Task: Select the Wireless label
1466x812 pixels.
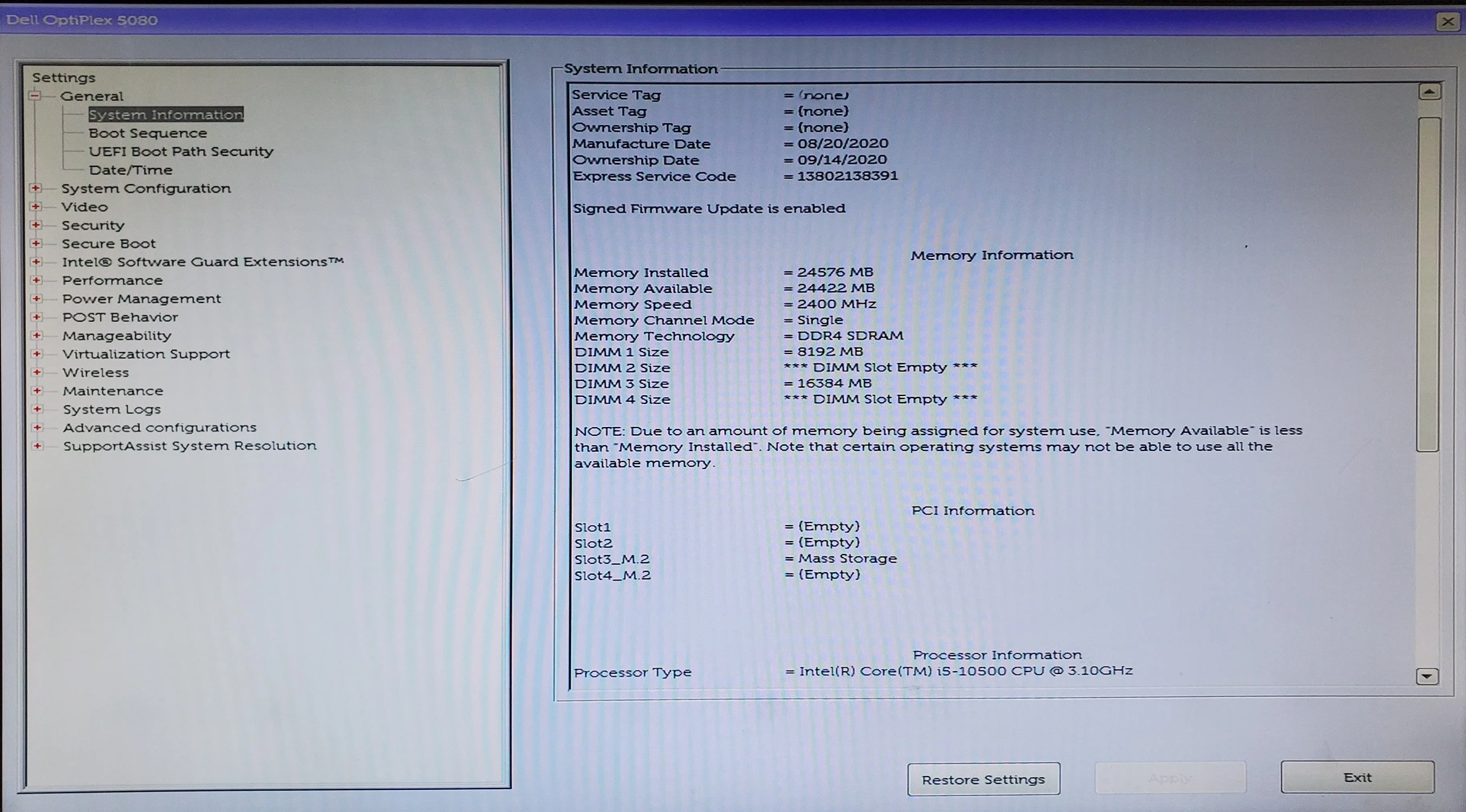Action: [x=96, y=373]
